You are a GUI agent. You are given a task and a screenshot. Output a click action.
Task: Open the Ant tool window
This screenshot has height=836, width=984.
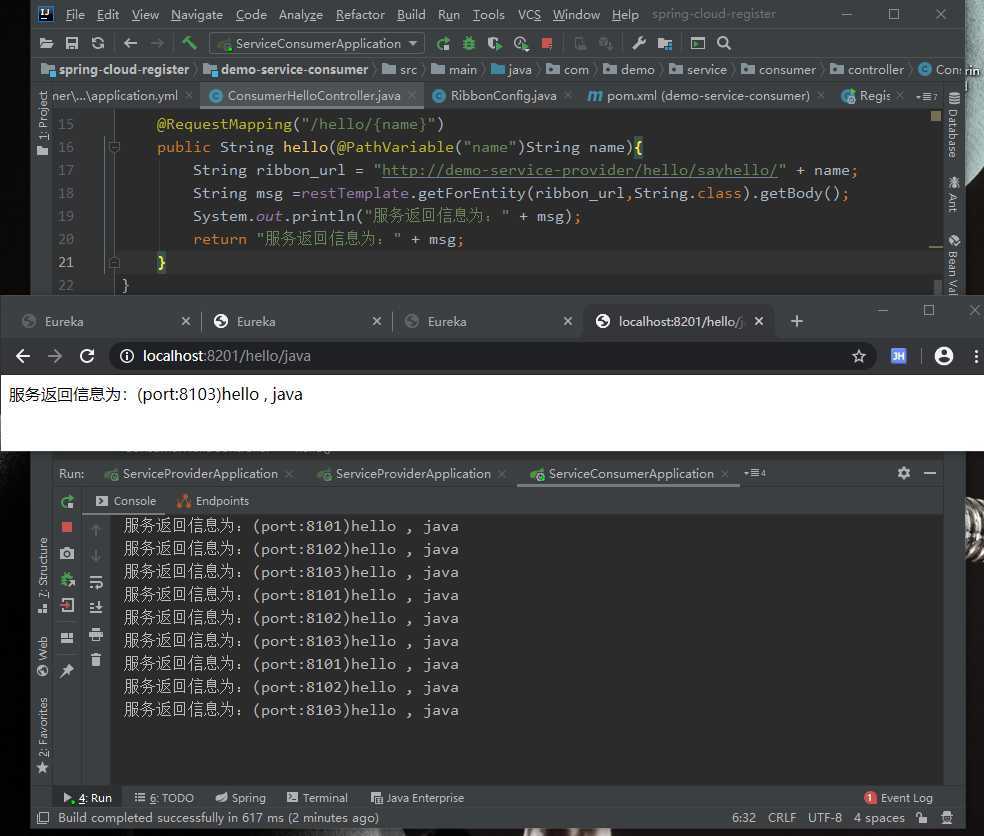point(953,195)
